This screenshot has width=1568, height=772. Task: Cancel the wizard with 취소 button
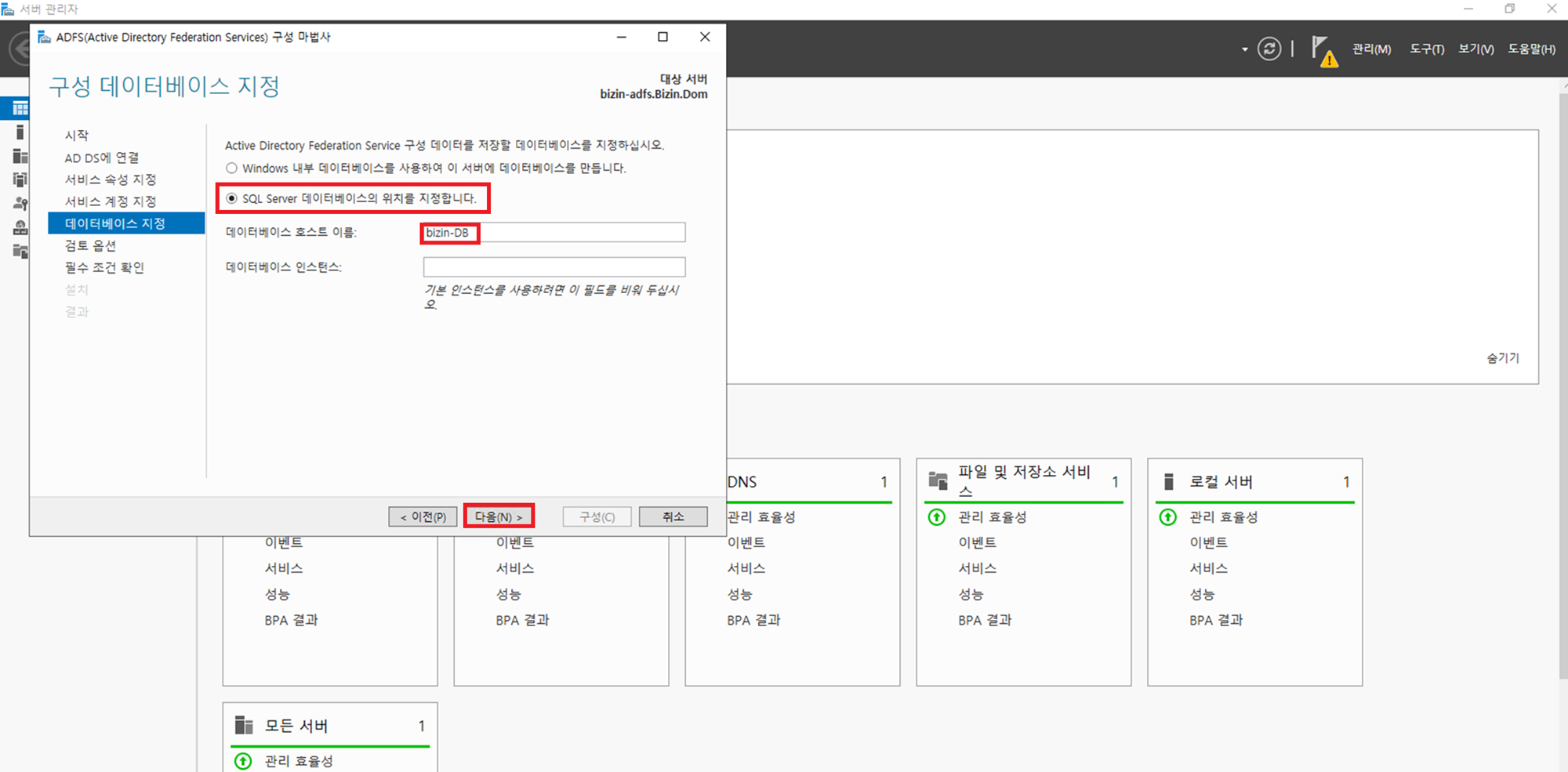coord(673,516)
